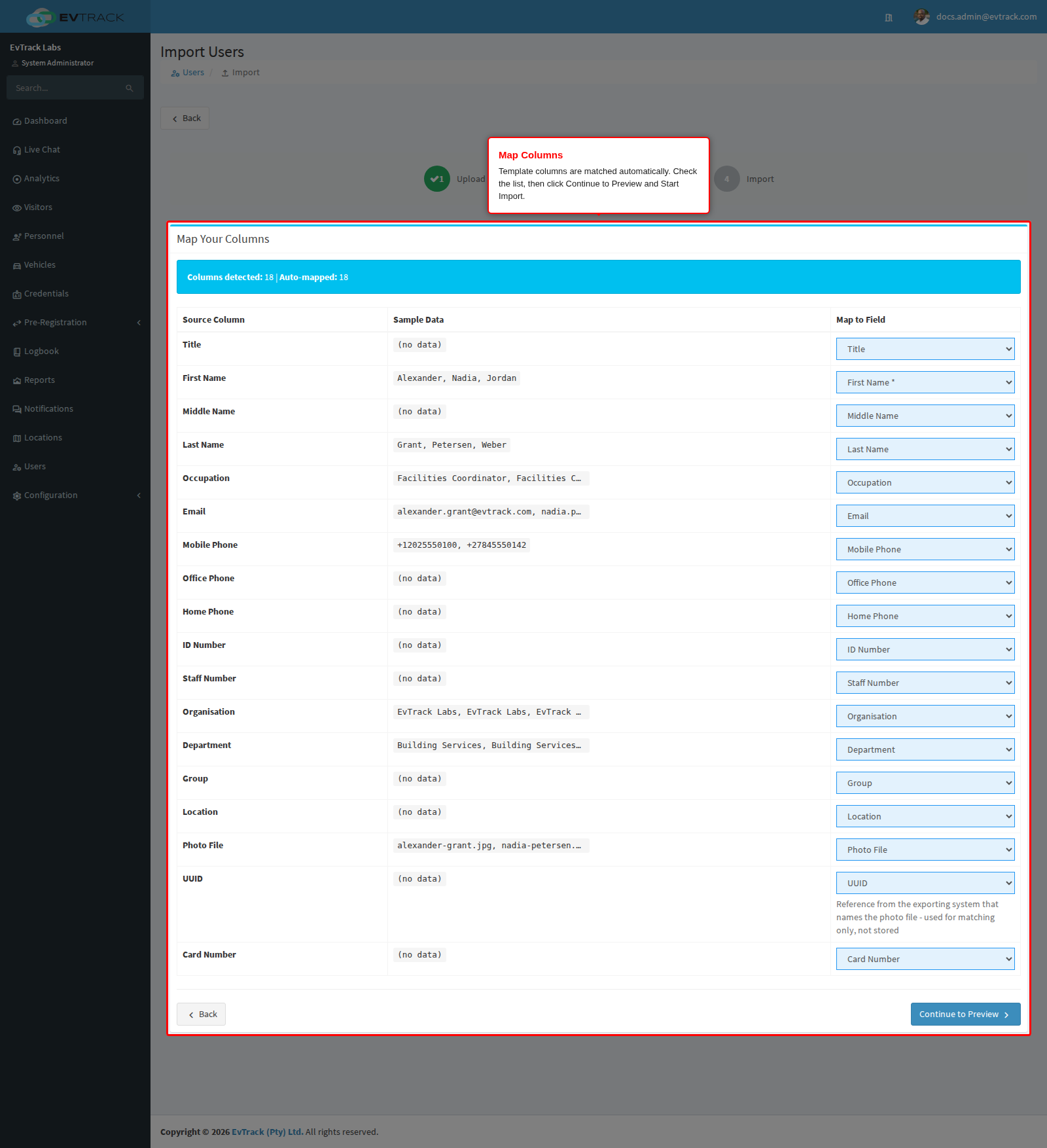
Task: Open Live Chat headset icon
Action: coord(17,151)
